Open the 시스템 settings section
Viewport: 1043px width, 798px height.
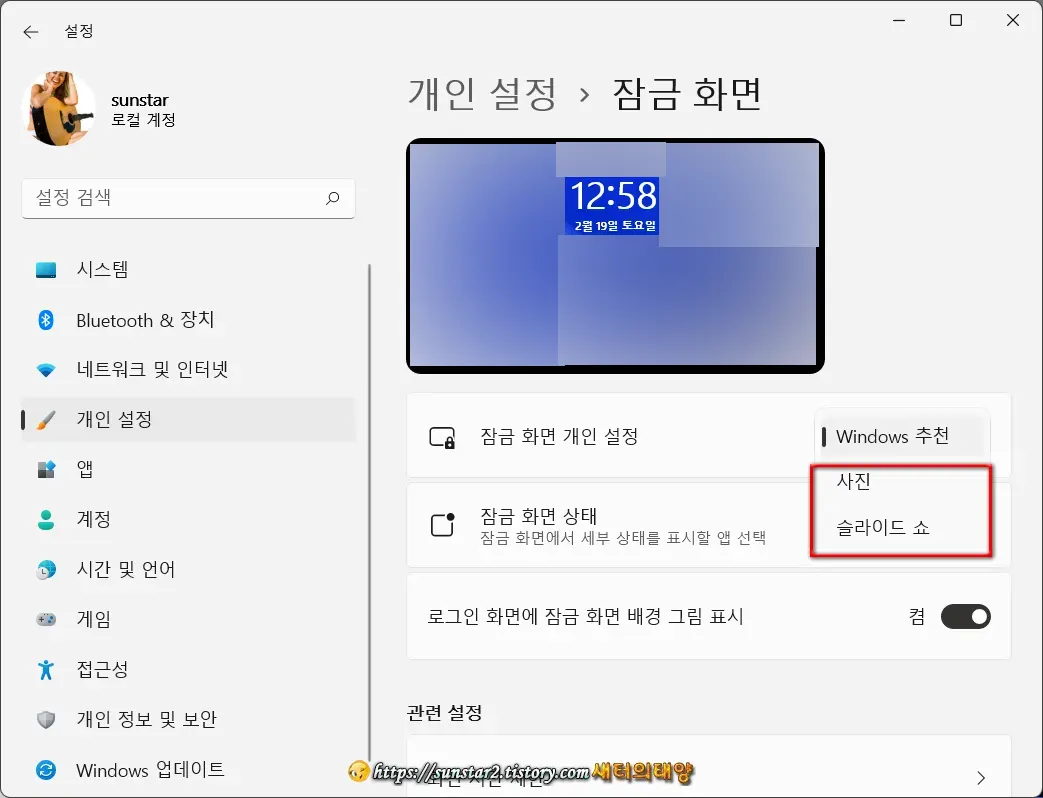(100, 270)
